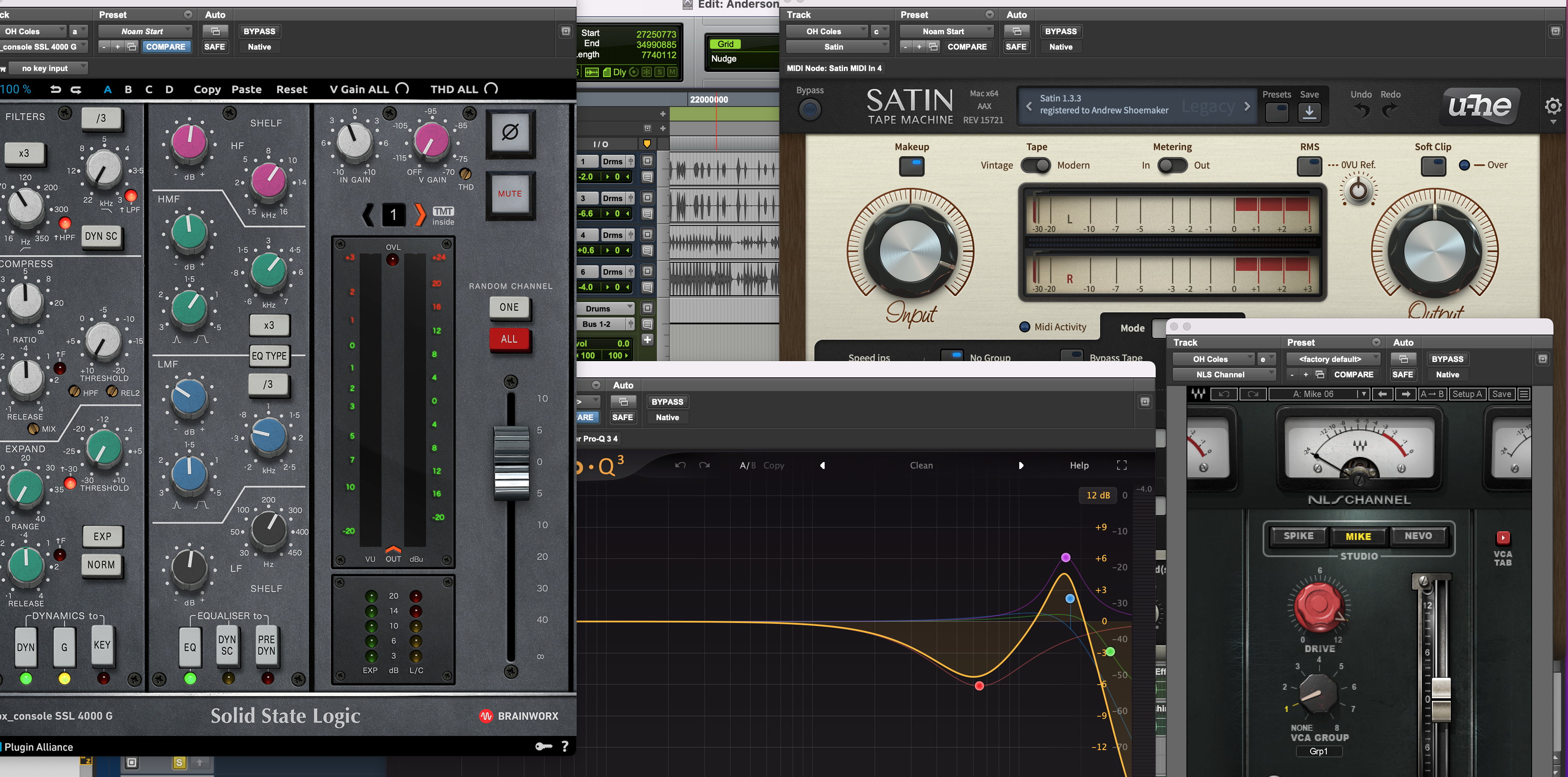Click random channel ALL button
1568x777 pixels.
point(509,340)
